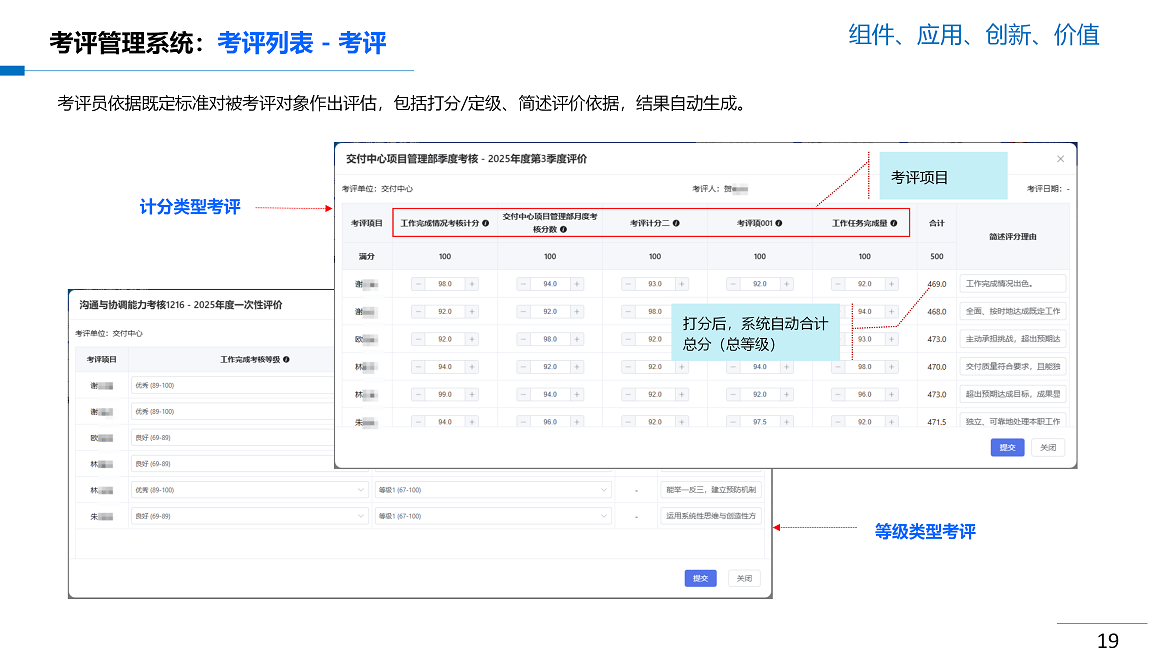
Task: Click 关闭 in the 沟通与协调能力考核 dialog
Action: [x=744, y=578]
